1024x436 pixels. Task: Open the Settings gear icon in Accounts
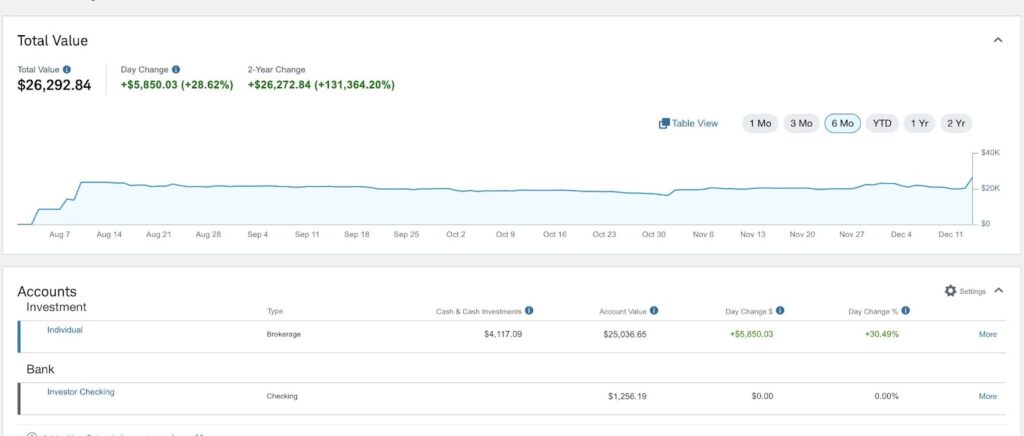(x=950, y=291)
